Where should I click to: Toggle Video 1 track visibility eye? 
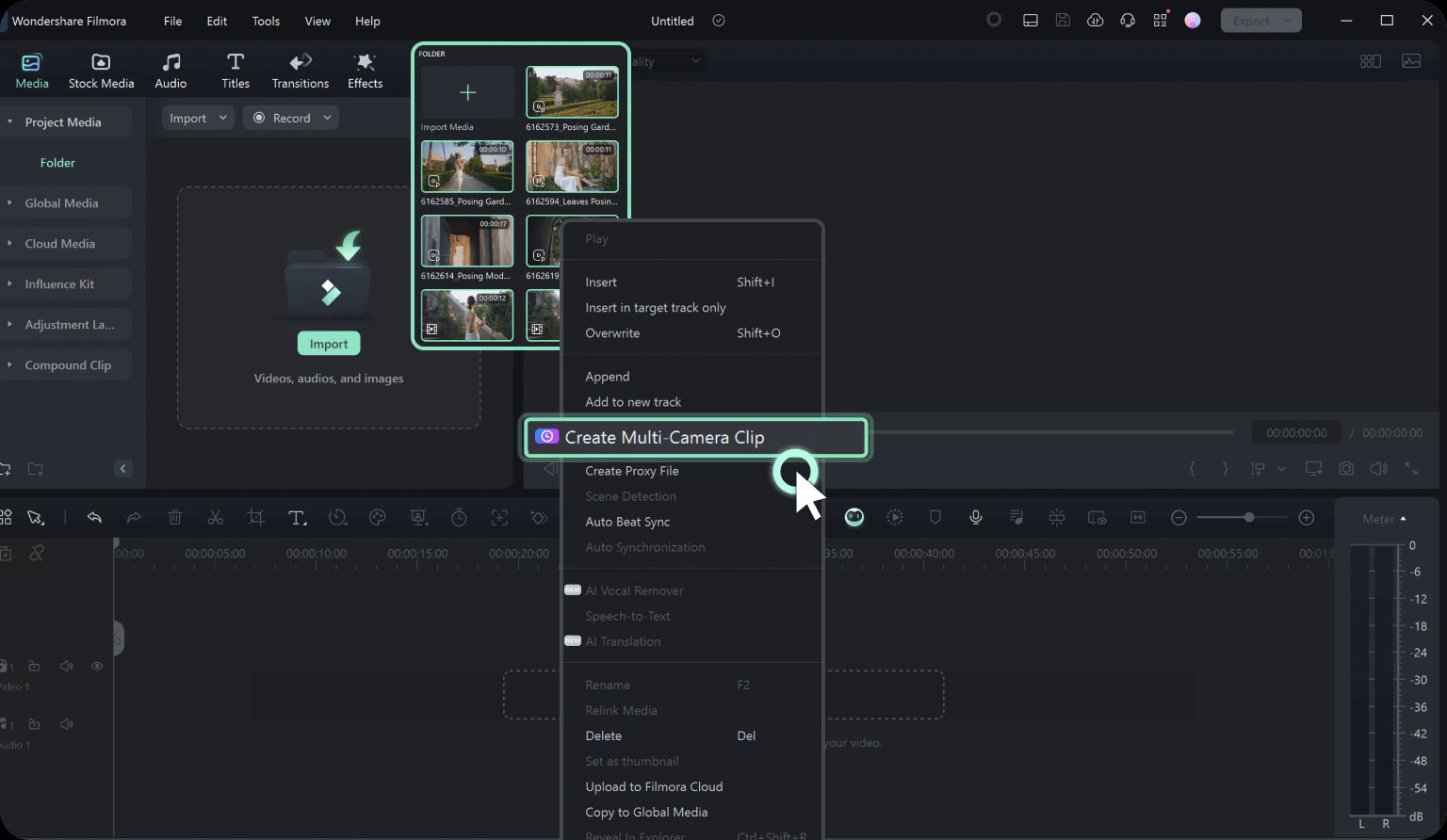tap(96, 666)
